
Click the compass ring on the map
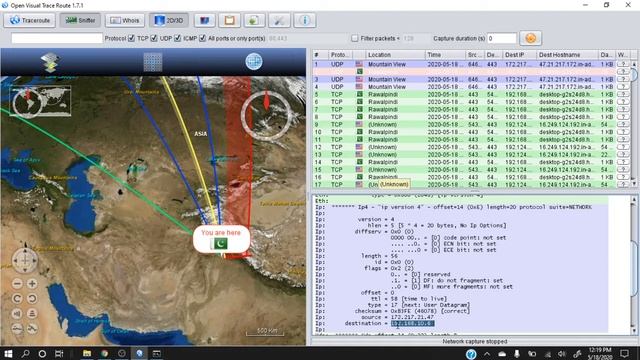coord(266,116)
